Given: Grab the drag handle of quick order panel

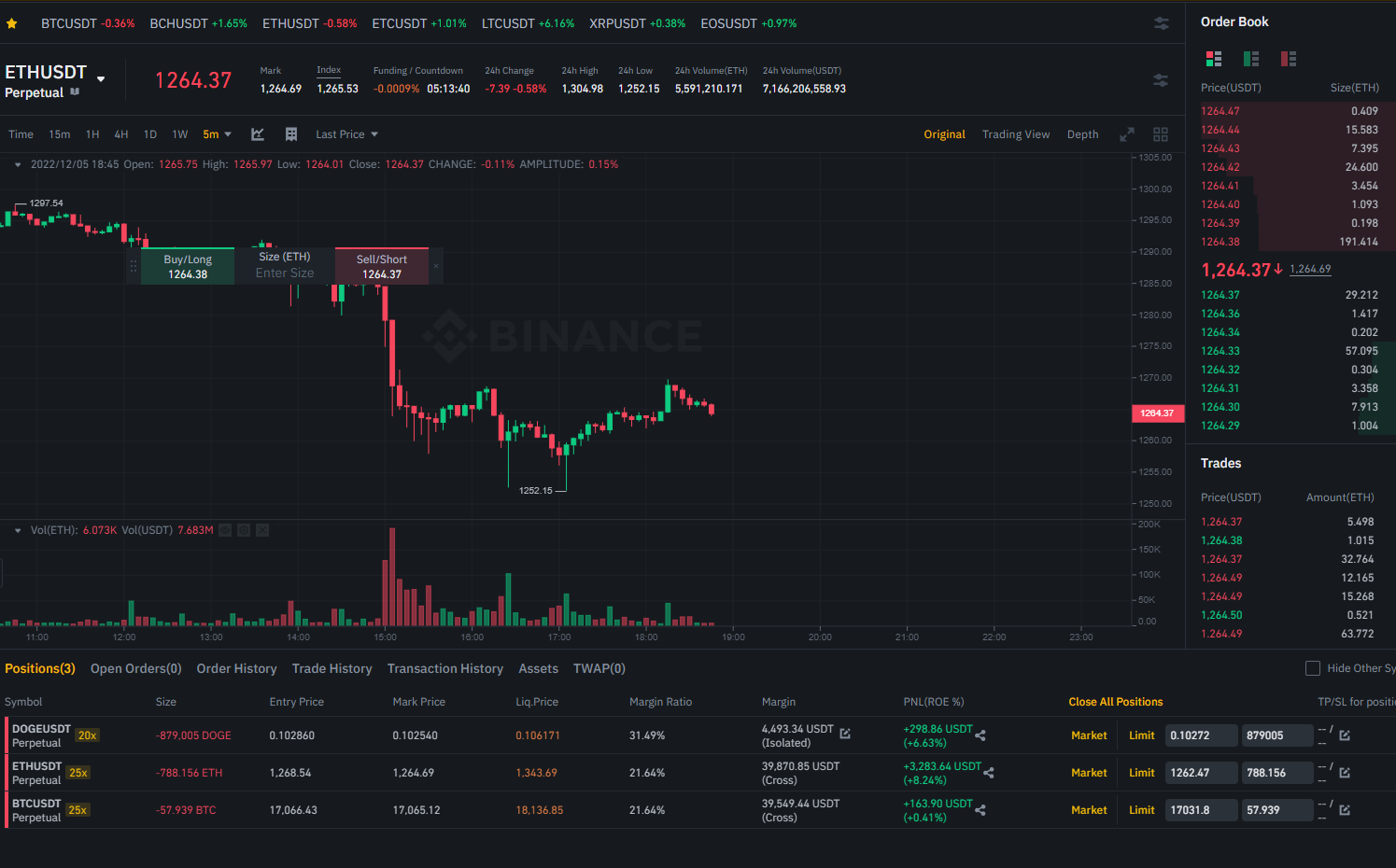Looking at the screenshot, I should pyautogui.click(x=134, y=266).
